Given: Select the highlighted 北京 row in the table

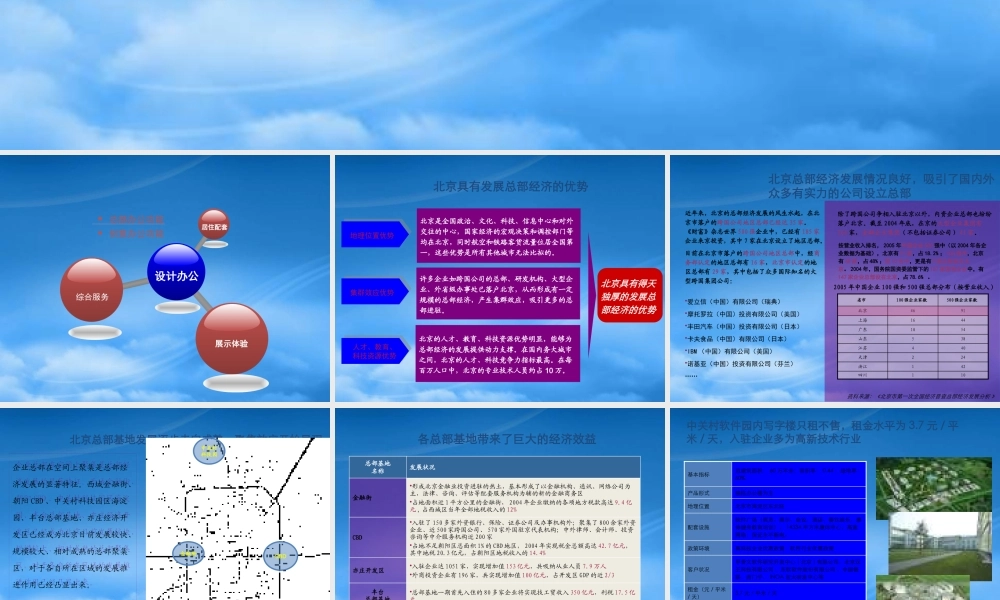Looking at the screenshot, I should coord(913,311).
